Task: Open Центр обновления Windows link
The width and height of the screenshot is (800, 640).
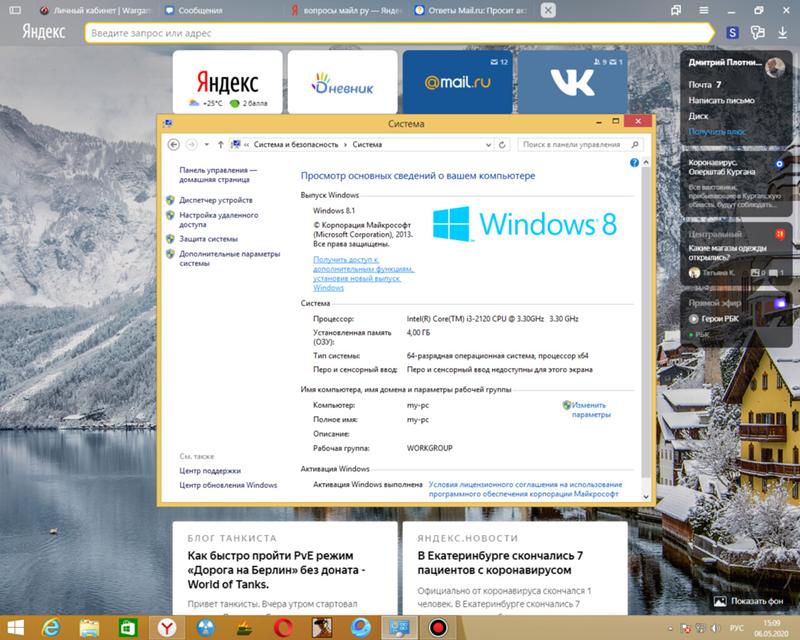Action: pos(228,485)
